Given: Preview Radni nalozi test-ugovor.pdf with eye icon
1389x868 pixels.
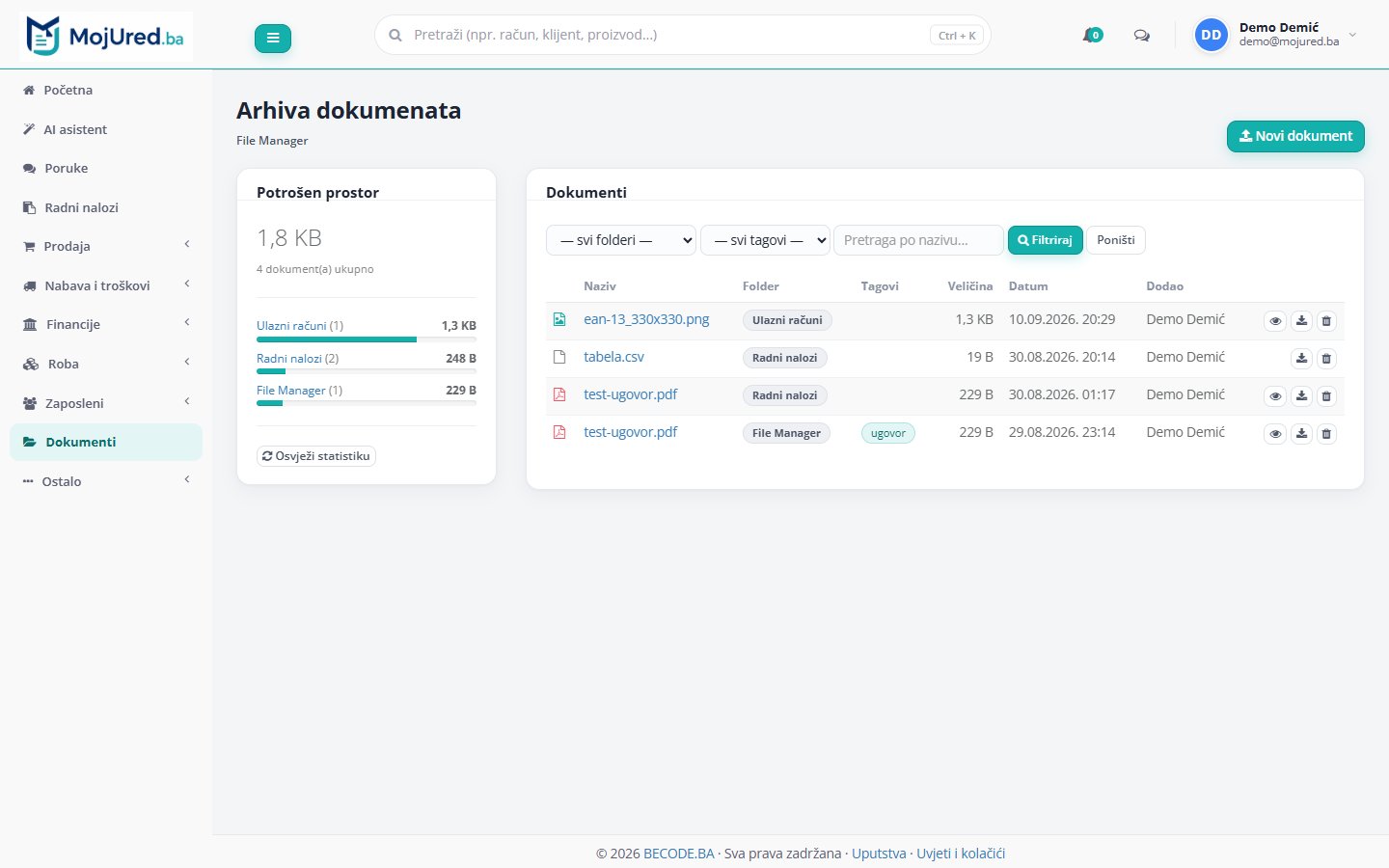Looking at the screenshot, I should point(1275,396).
